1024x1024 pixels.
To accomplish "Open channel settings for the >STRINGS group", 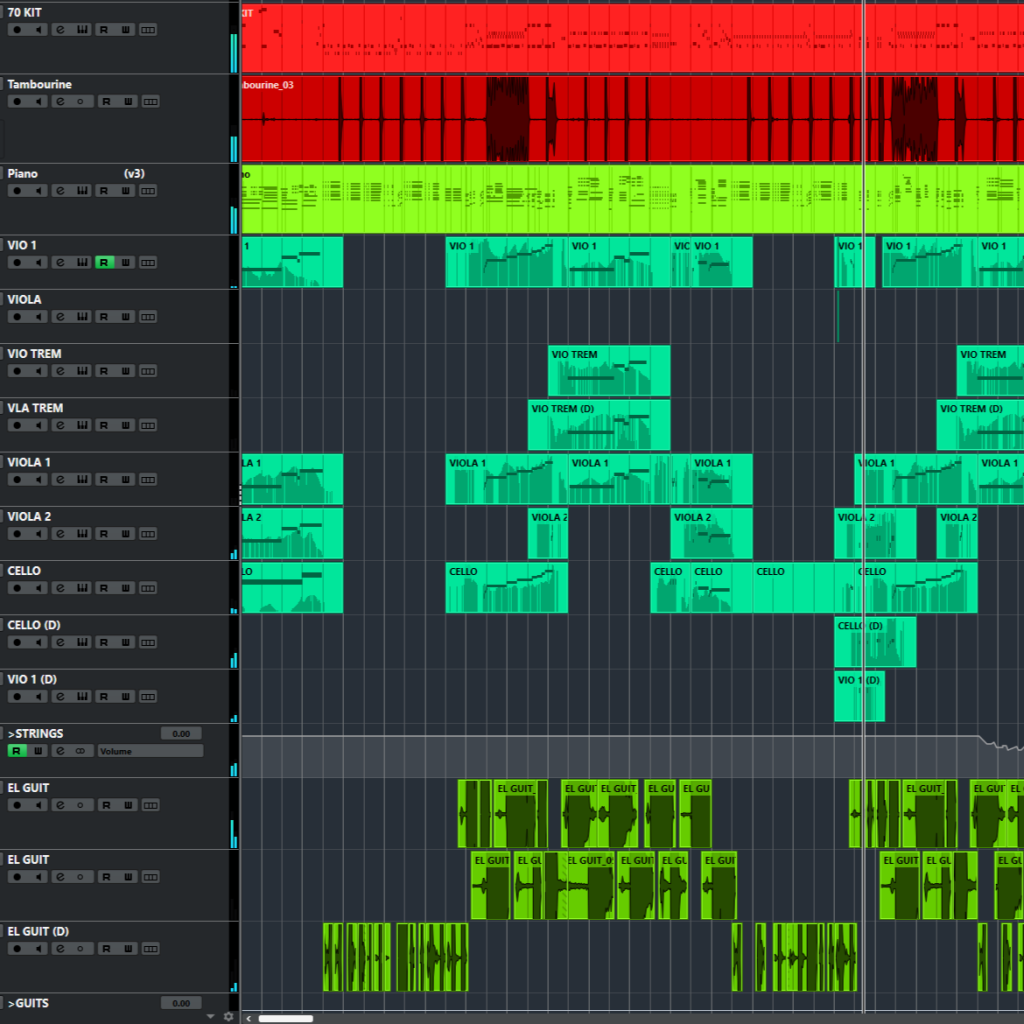I will (x=60, y=750).
